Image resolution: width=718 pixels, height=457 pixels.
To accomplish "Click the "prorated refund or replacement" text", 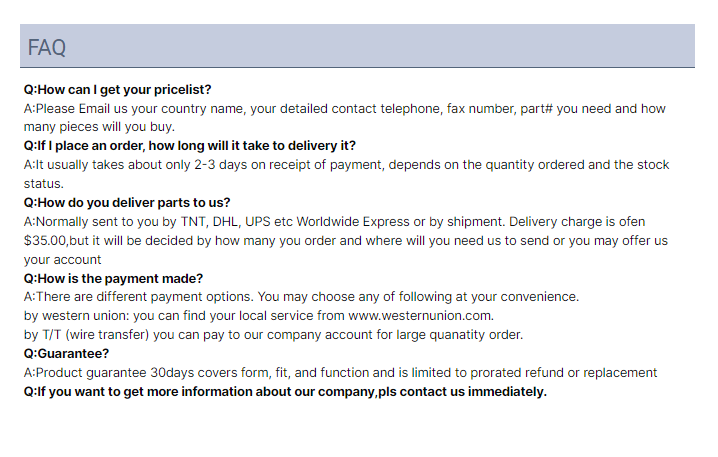I will (x=555, y=372).
